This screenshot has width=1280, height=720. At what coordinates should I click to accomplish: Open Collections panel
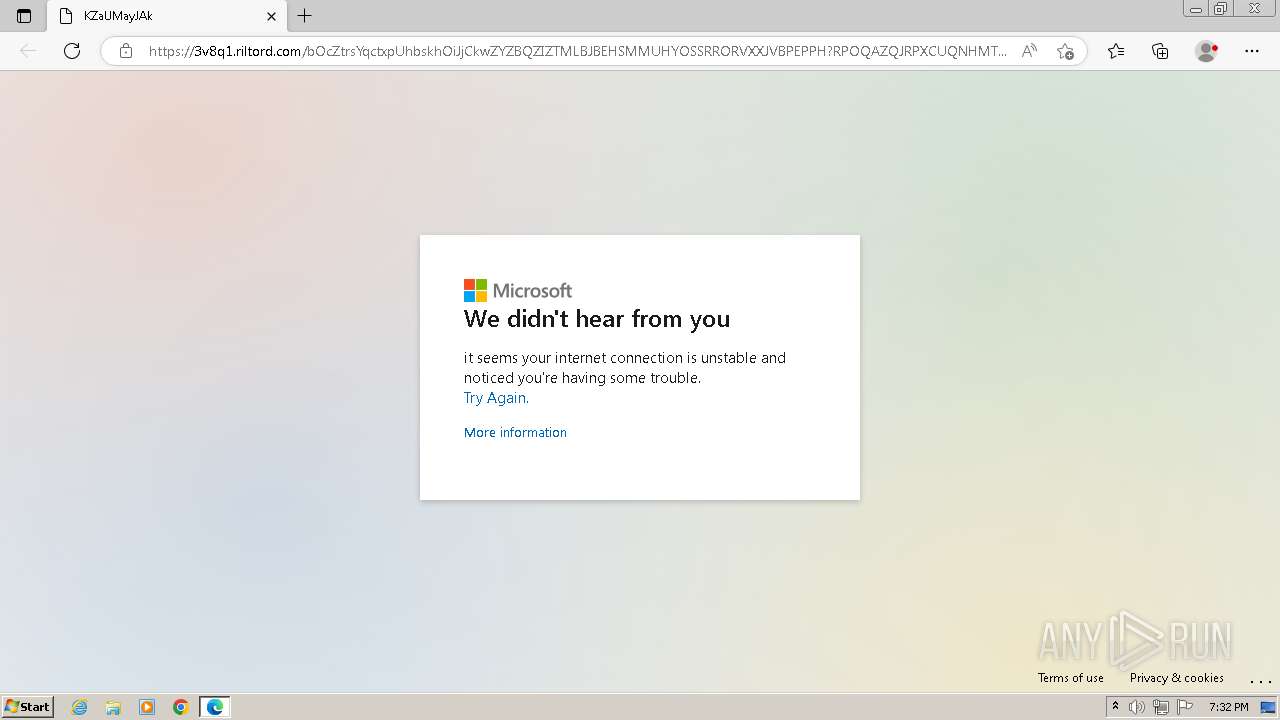coord(1160,51)
